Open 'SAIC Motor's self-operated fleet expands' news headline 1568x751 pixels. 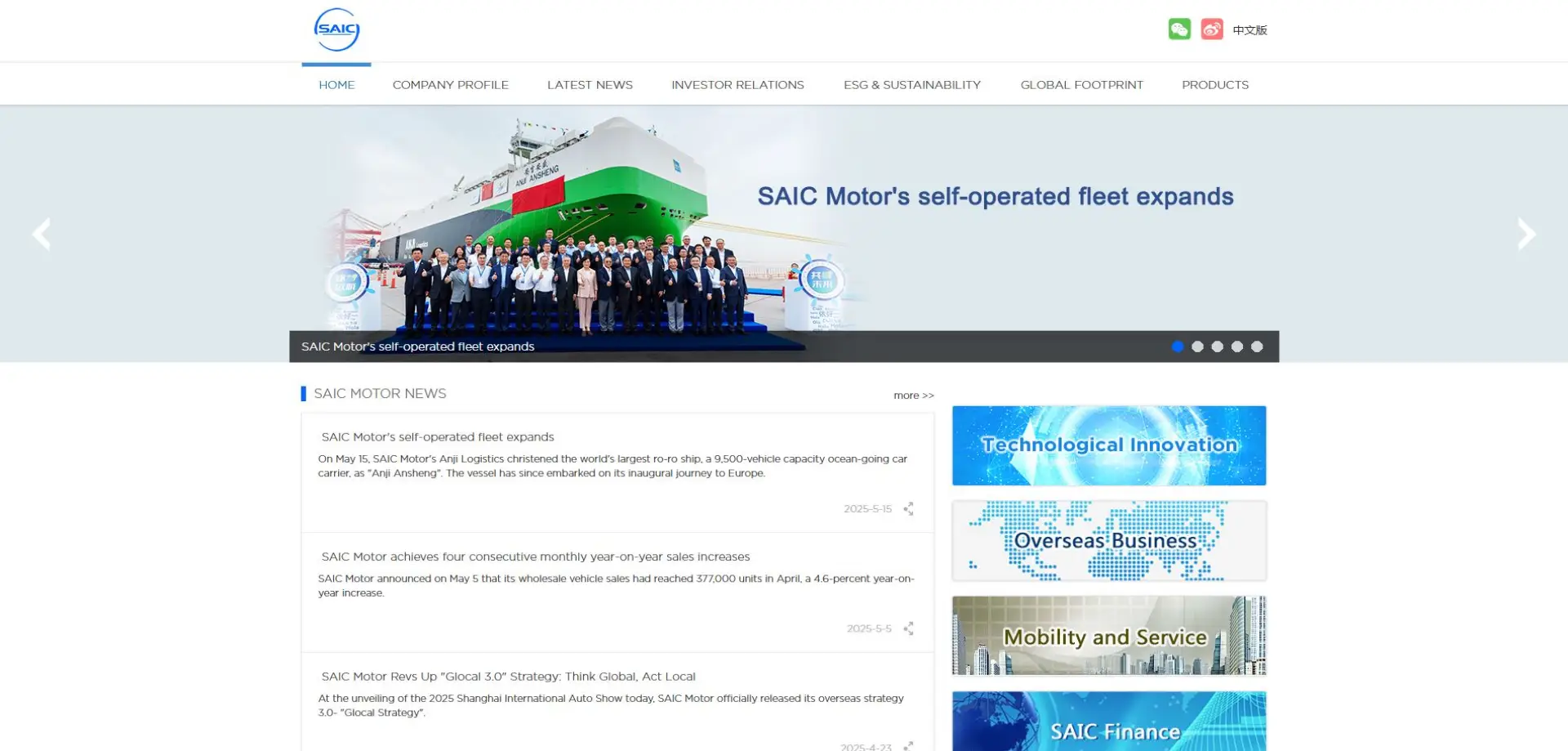point(438,437)
